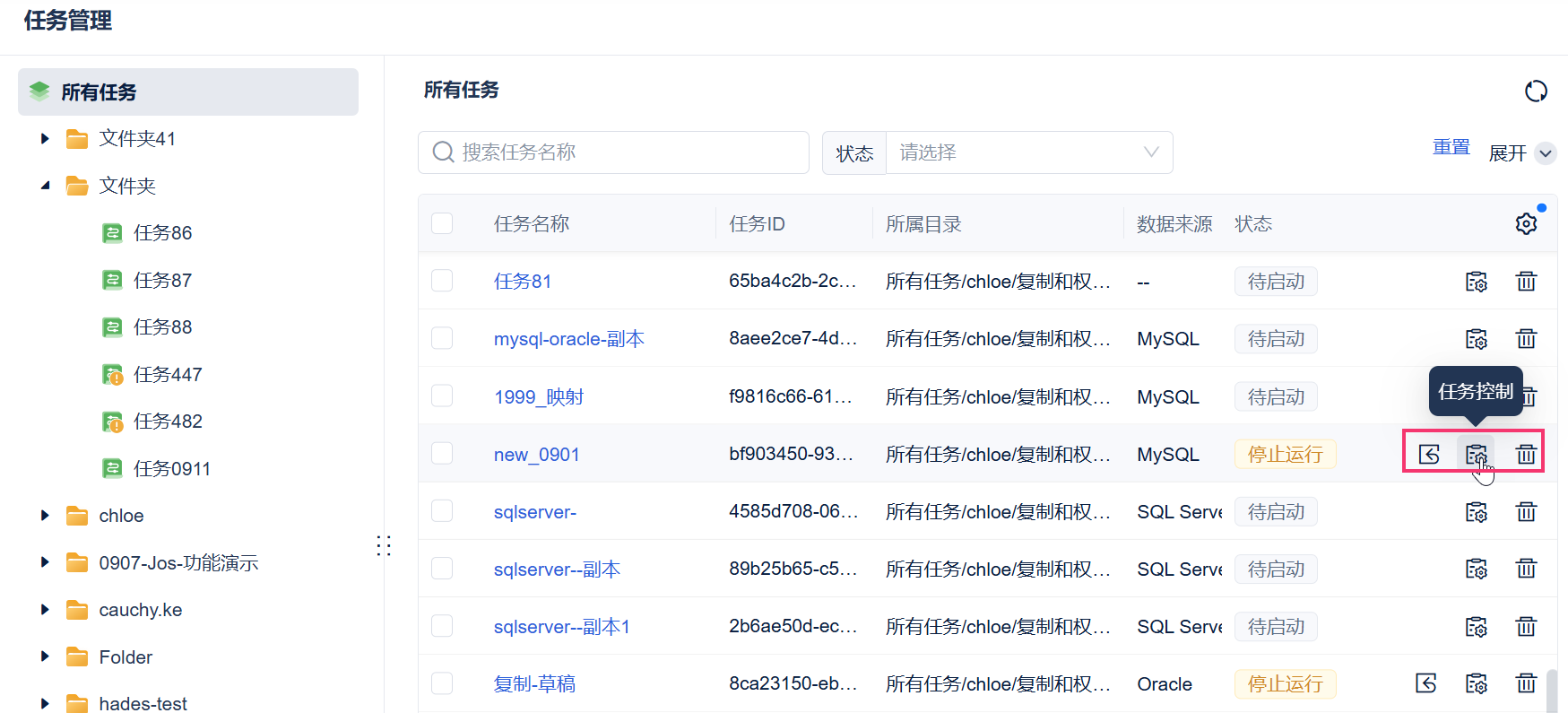Open 任务86 in the folder tree
Viewport: 1568px width, 713px height.
[x=162, y=233]
